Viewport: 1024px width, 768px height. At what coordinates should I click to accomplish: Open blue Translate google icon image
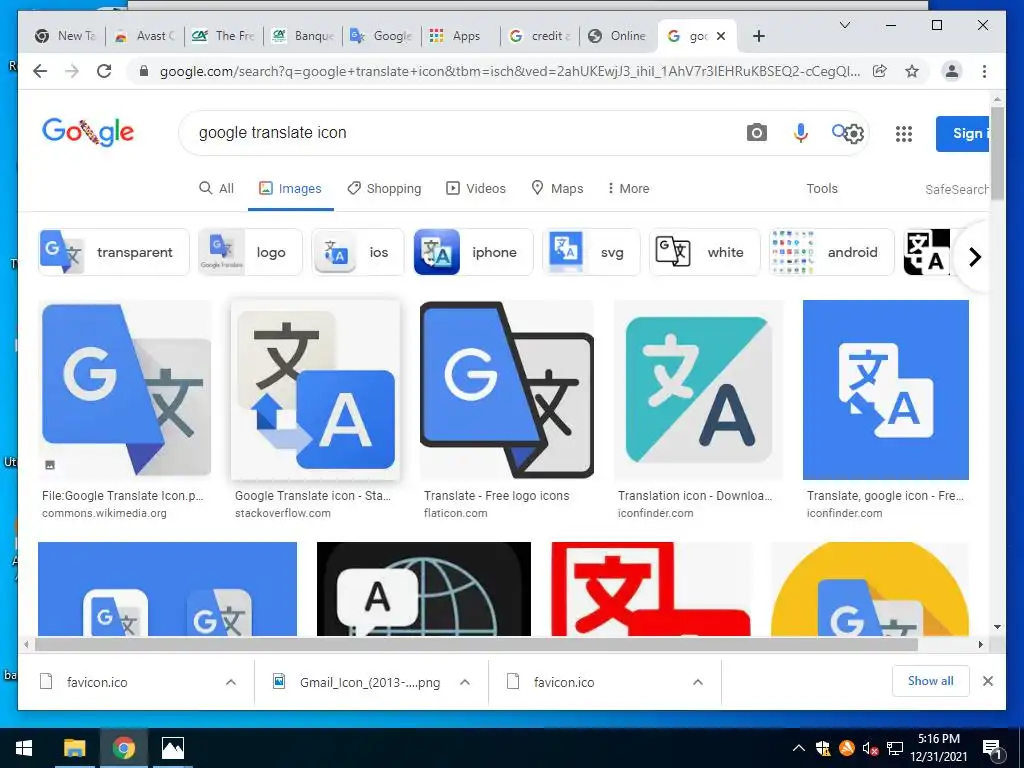pyautogui.click(x=886, y=390)
